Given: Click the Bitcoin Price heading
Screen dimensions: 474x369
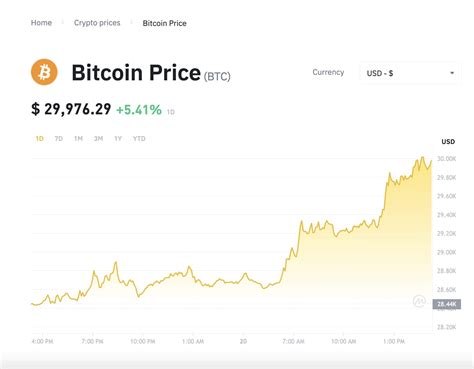Looking at the screenshot, I should point(136,72).
